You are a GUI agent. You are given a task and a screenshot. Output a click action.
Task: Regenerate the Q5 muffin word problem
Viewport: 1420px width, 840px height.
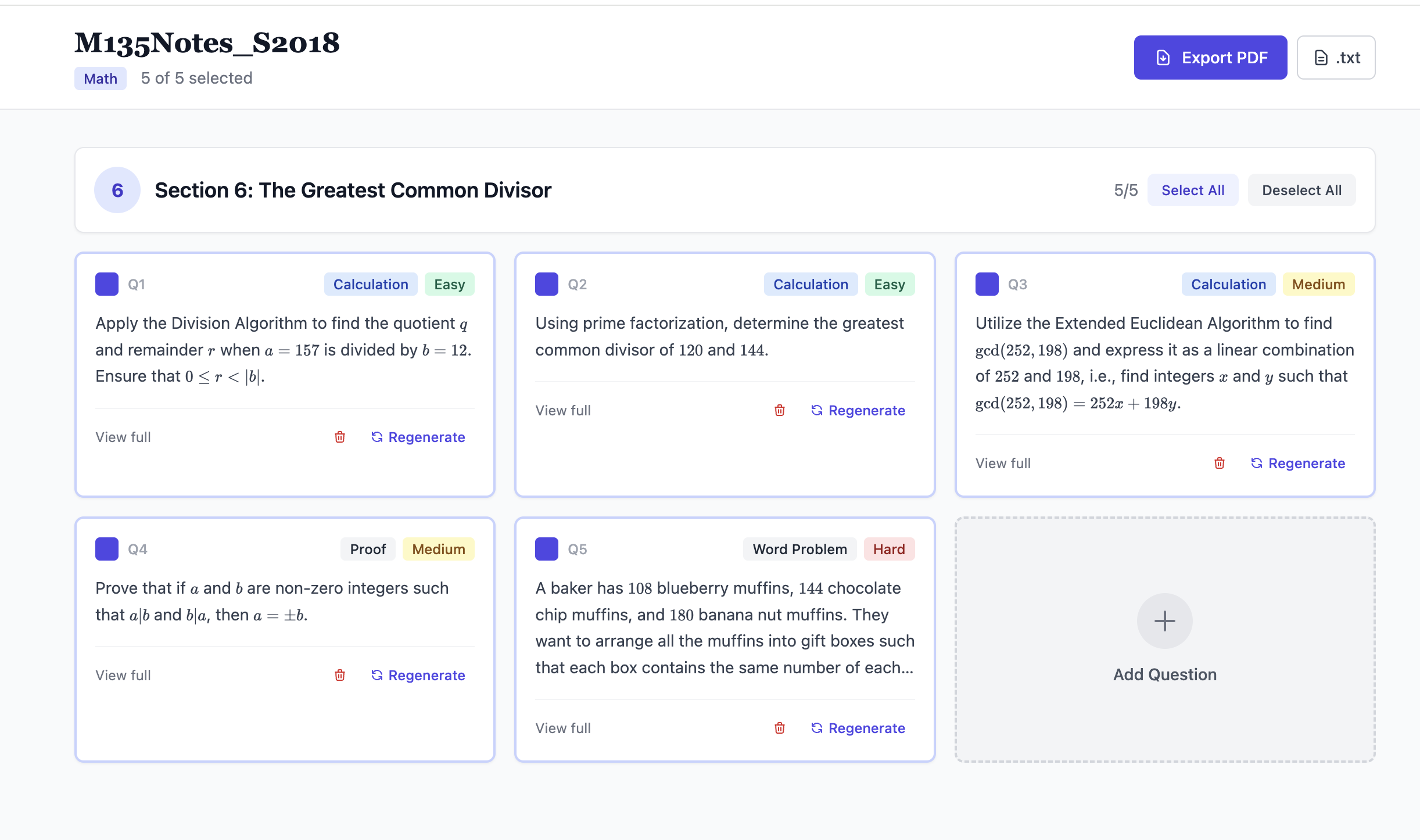pyautogui.click(x=858, y=728)
